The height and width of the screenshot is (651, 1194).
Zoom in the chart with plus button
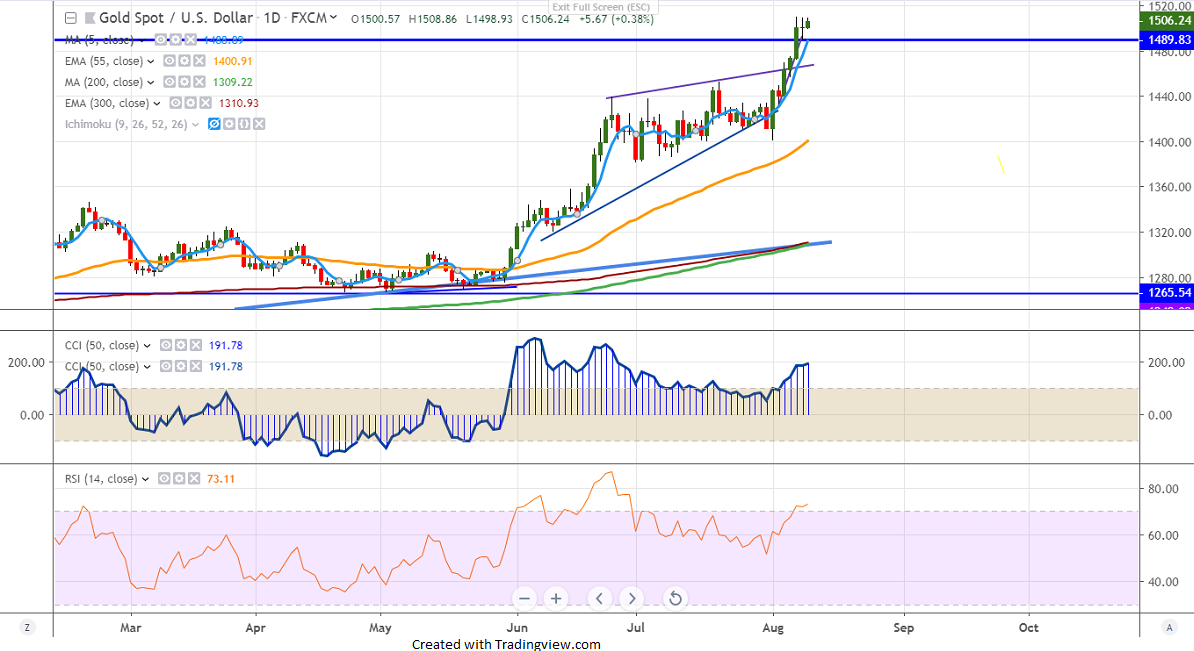(556, 598)
